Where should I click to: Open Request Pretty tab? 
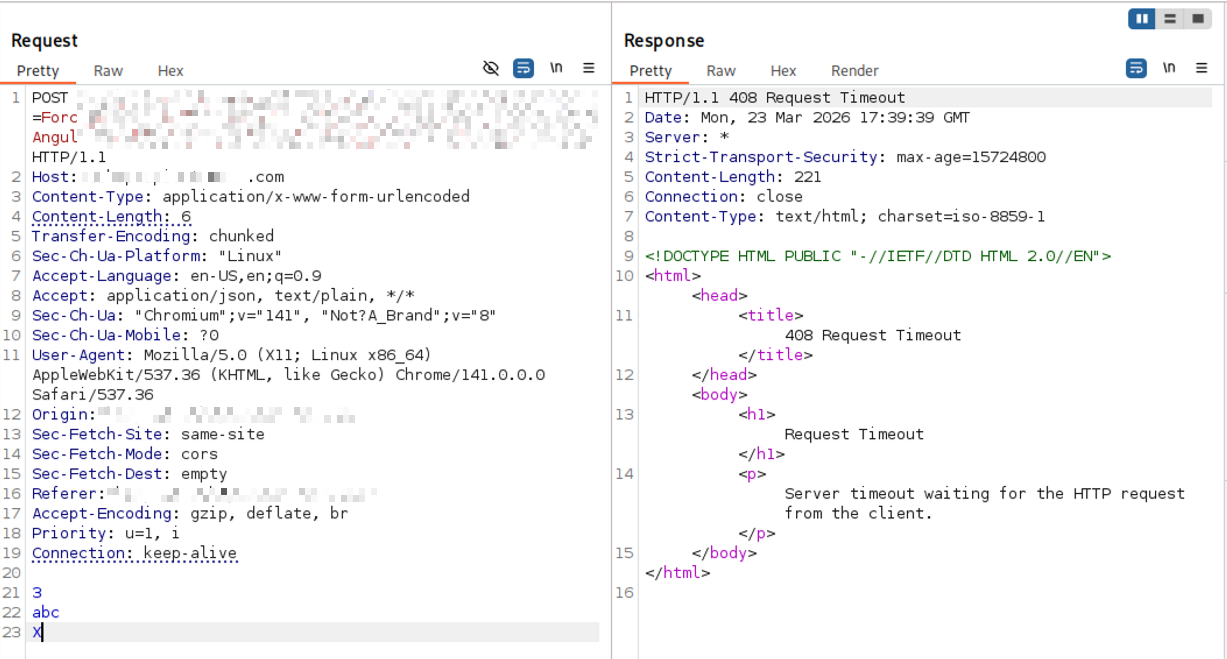[38, 71]
